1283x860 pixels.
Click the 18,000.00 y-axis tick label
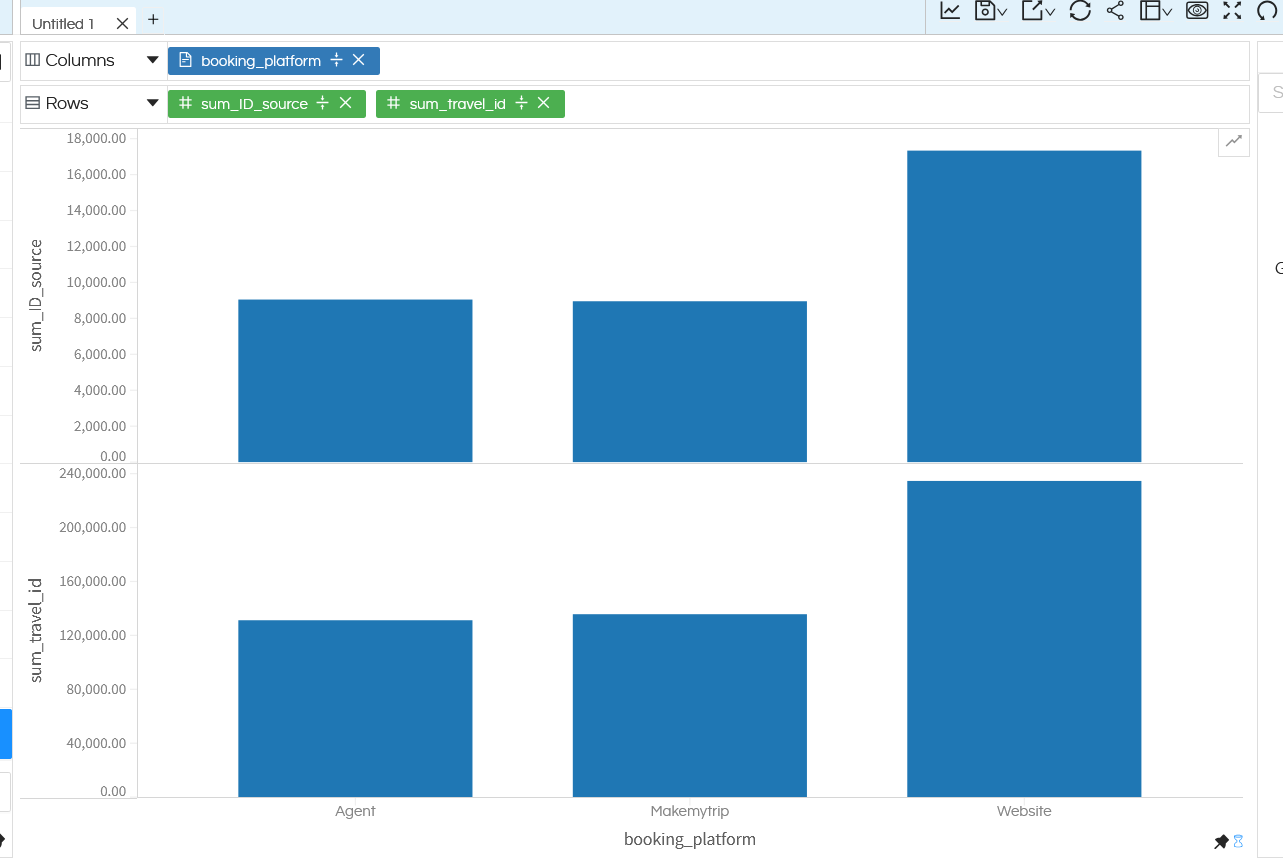tap(96, 138)
